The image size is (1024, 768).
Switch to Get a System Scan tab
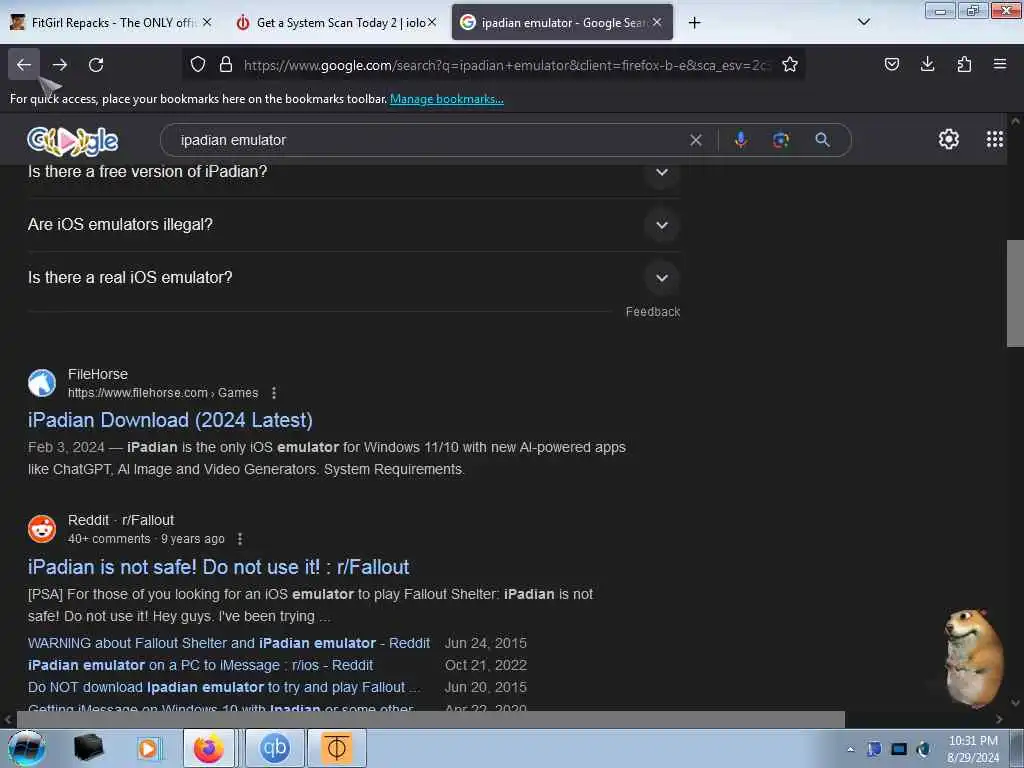coord(337,23)
